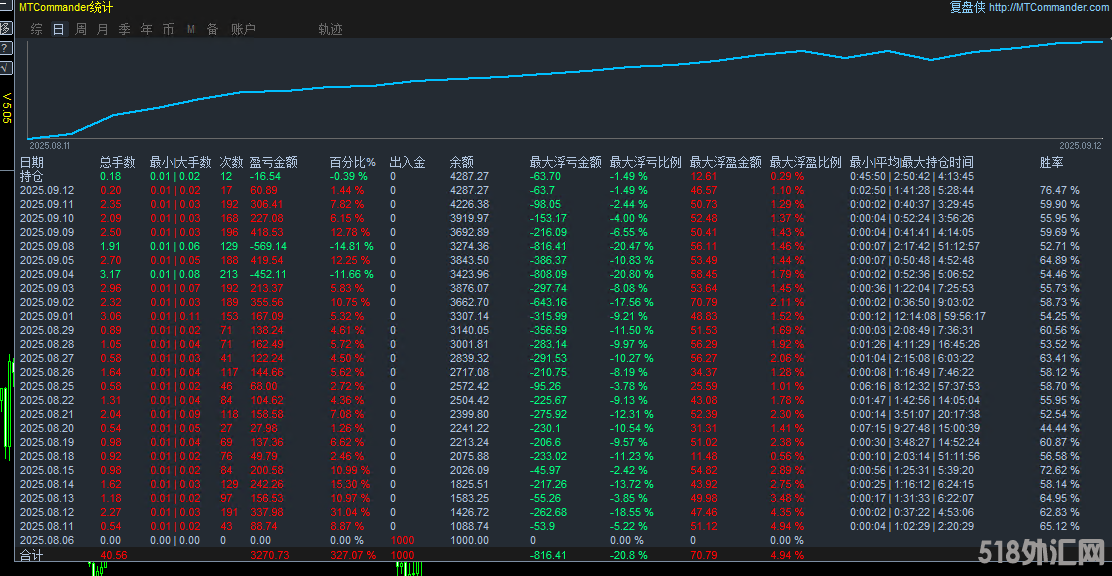Open the 综 summary tab

(35, 29)
